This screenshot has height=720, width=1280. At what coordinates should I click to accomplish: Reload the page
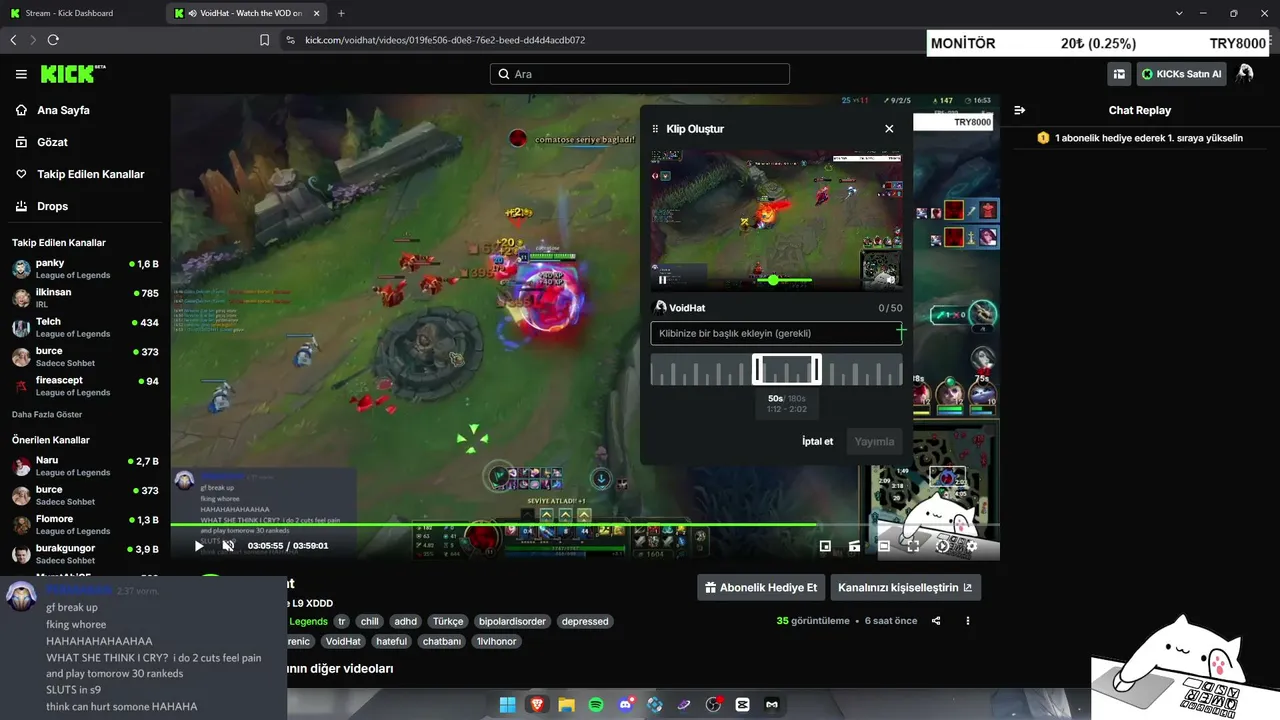tap(53, 40)
